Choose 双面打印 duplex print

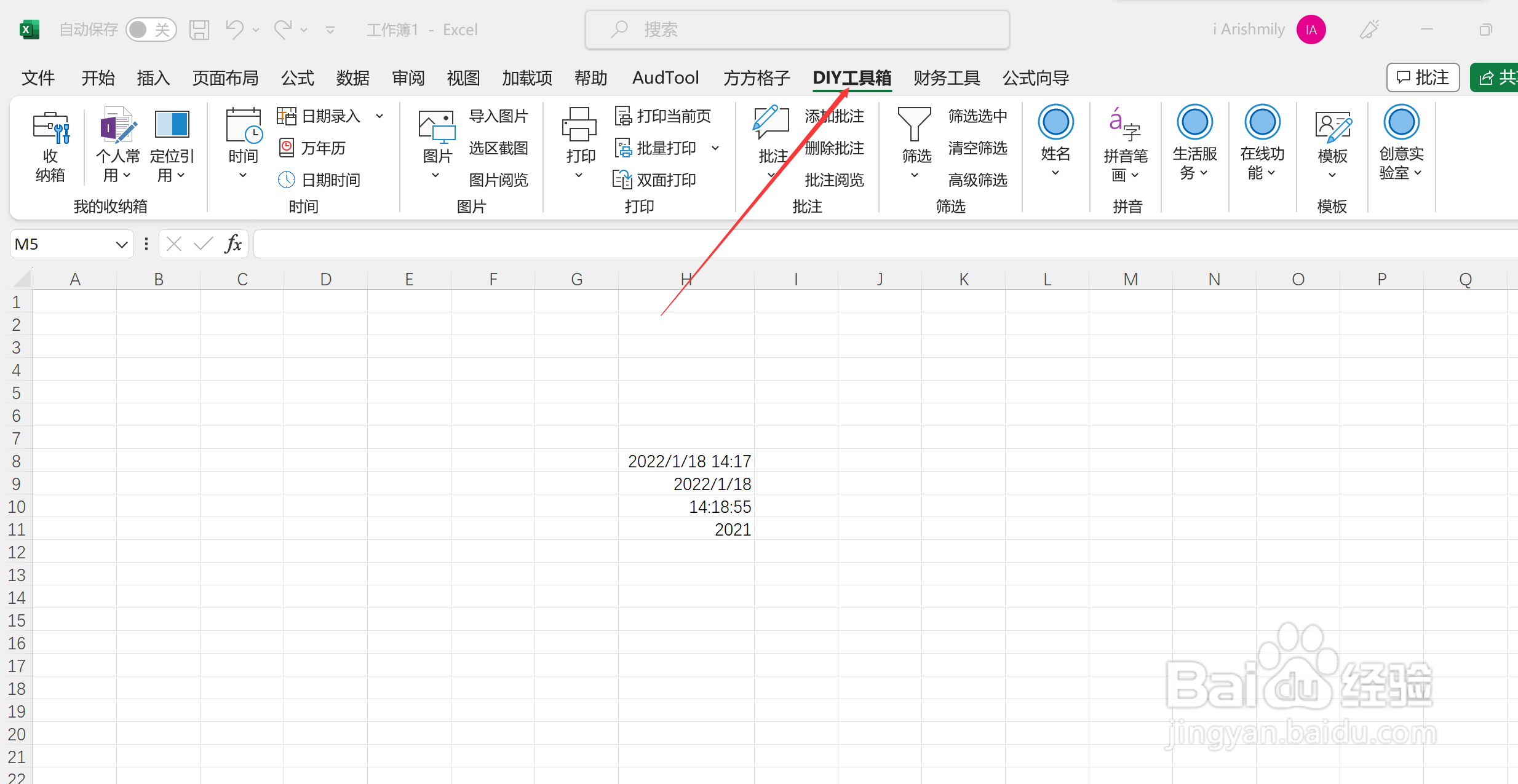click(x=656, y=180)
